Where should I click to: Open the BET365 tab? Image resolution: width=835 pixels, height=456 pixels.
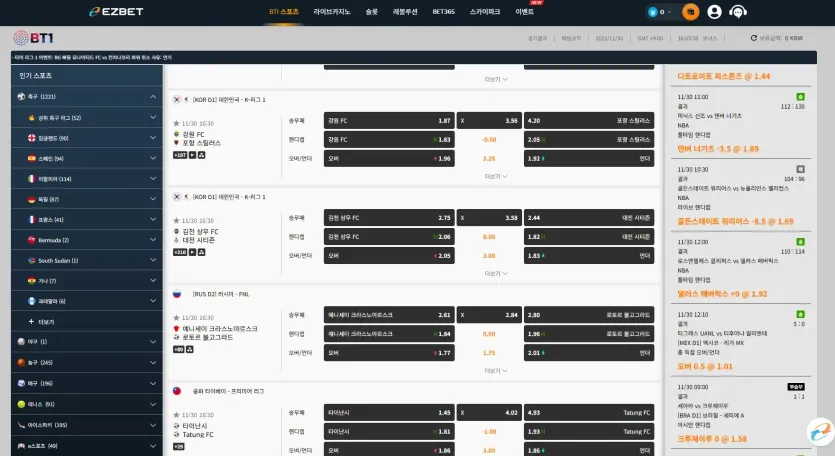pos(444,12)
